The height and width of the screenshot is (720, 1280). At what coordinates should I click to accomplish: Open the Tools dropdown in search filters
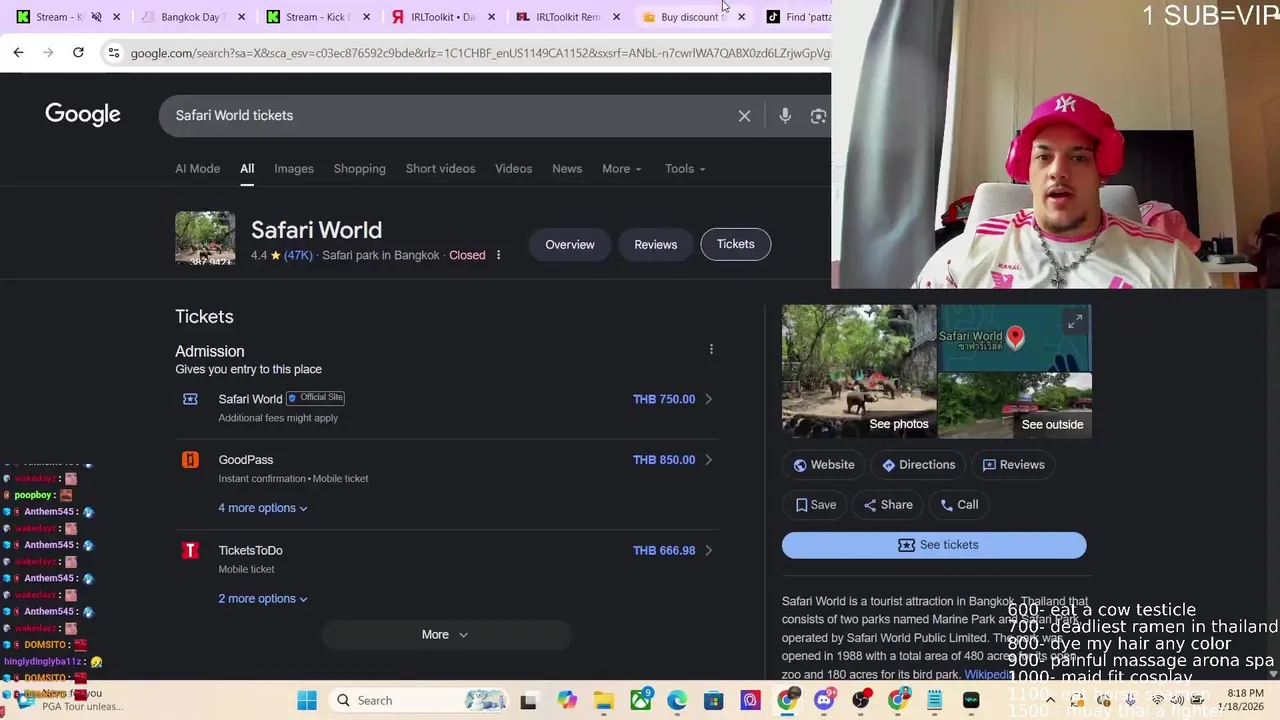(x=685, y=169)
